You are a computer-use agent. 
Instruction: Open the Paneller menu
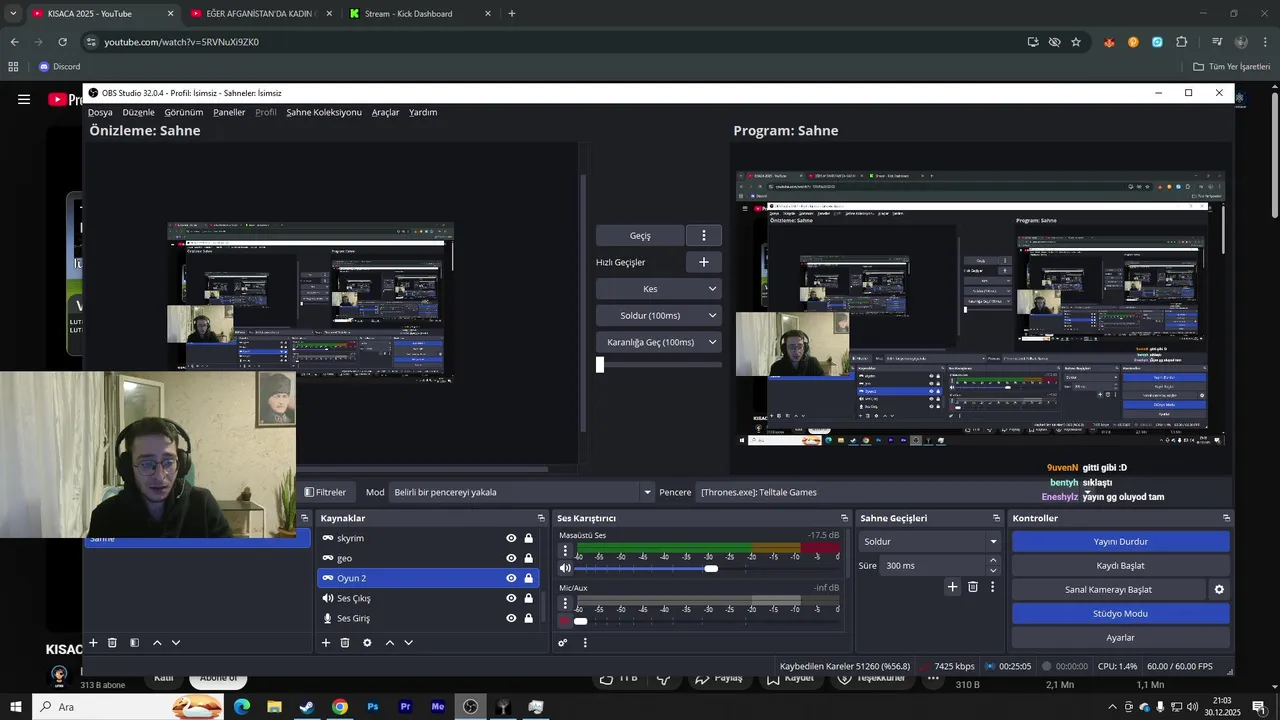pyautogui.click(x=229, y=112)
